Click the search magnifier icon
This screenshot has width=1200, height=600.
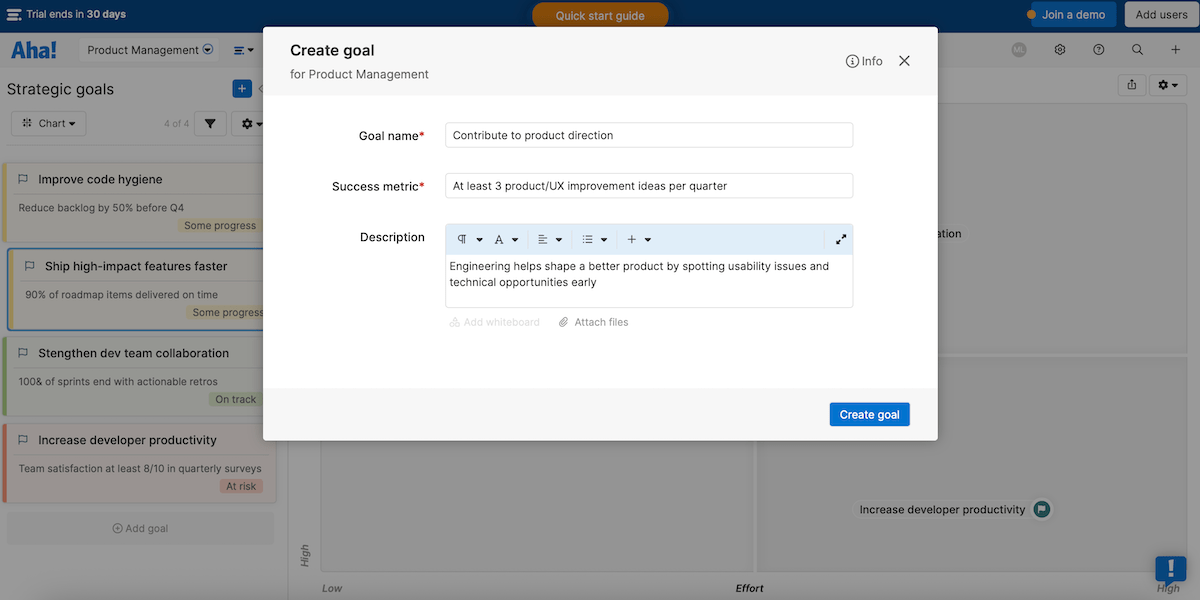point(1137,50)
